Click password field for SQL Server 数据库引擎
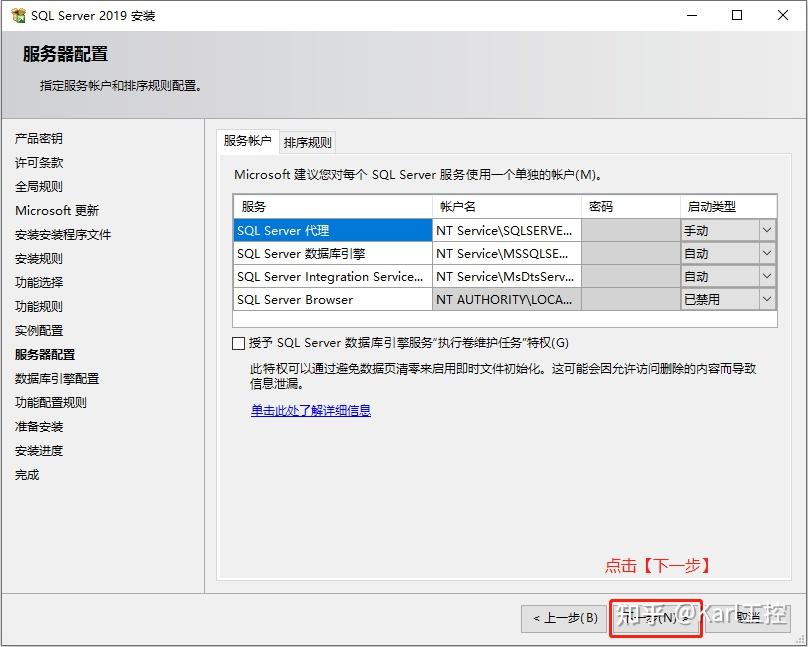 point(631,253)
